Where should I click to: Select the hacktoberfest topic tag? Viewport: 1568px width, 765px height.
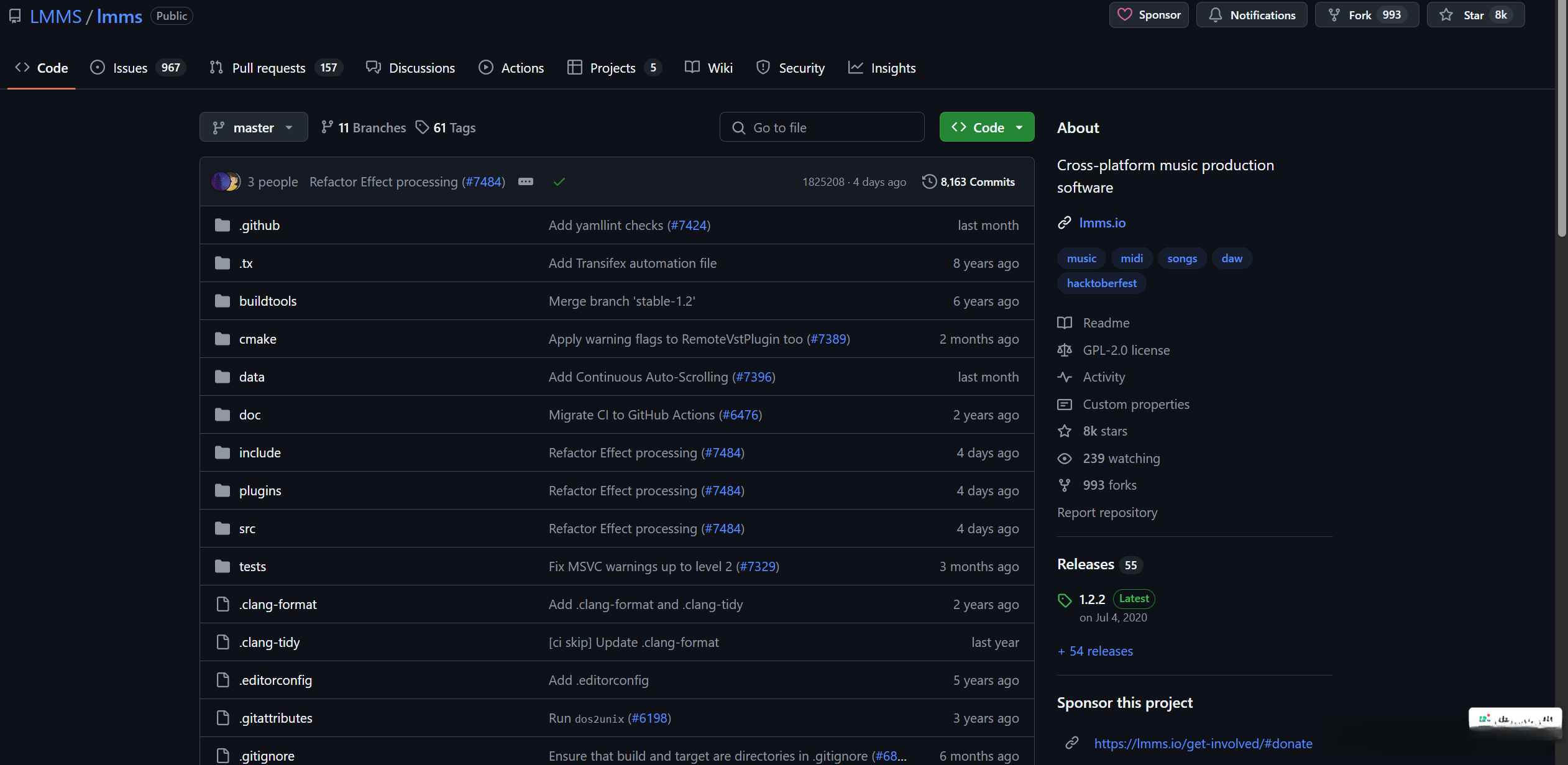coord(1101,283)
